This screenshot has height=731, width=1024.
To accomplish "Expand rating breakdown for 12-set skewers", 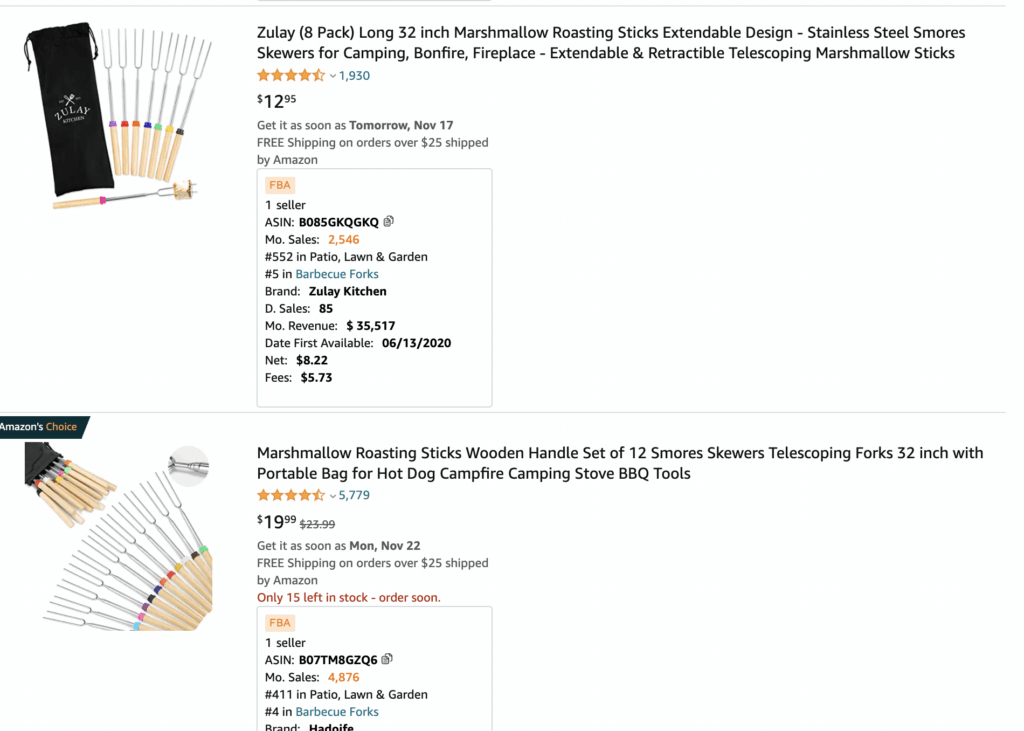I will (x=333, y=496).
